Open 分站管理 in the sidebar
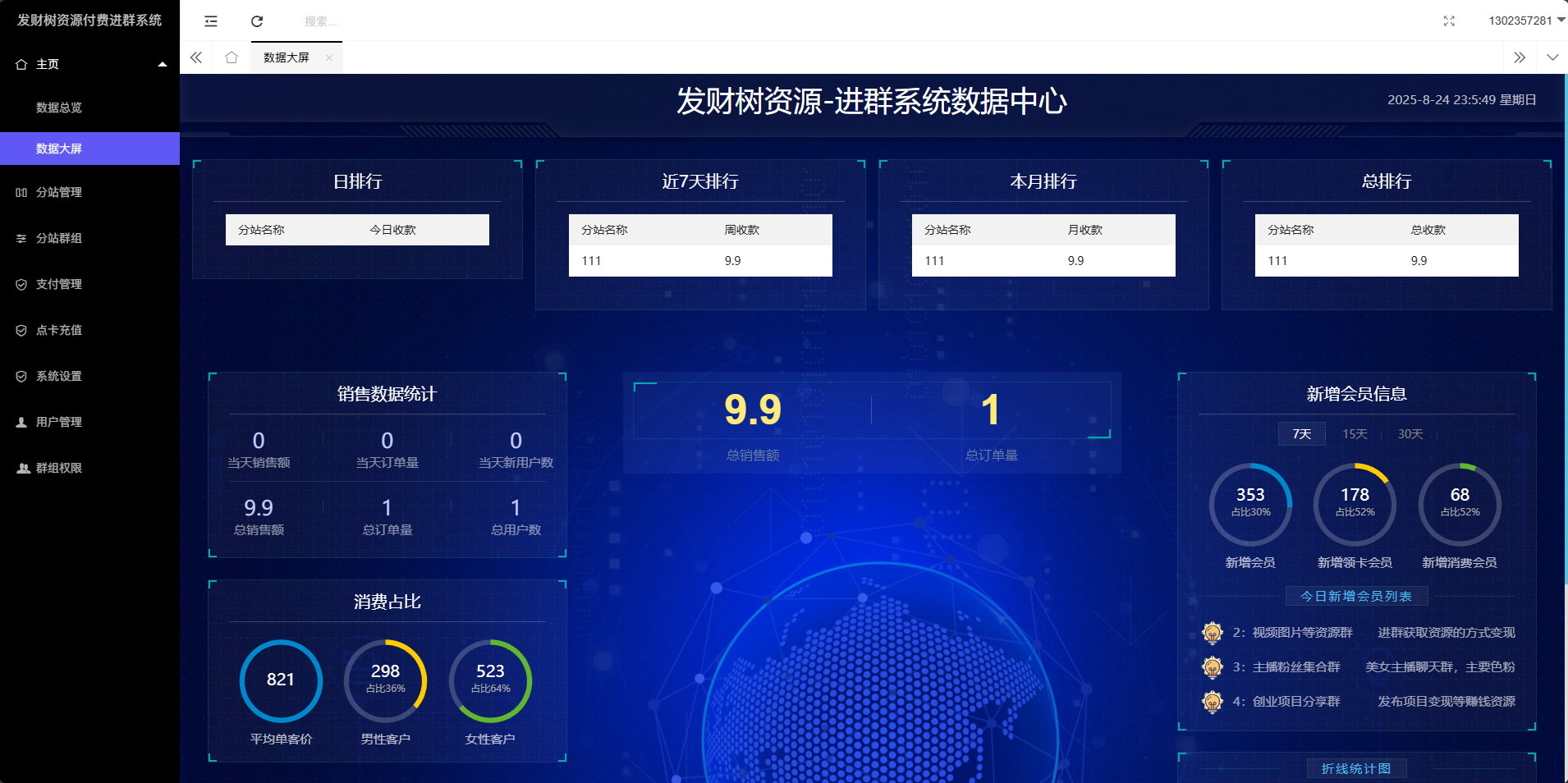This screenshot has height=783, width=1568. [59, 192]
